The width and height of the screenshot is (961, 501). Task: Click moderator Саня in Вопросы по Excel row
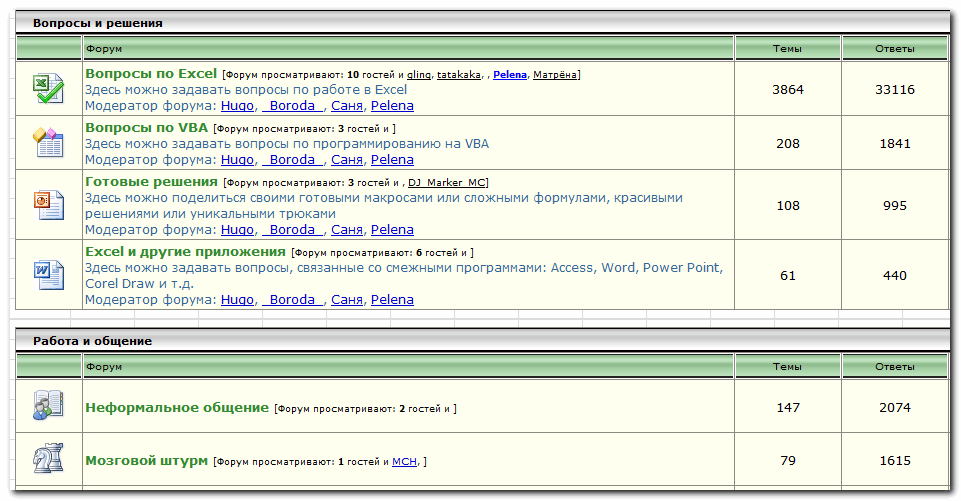coord(347,105)
